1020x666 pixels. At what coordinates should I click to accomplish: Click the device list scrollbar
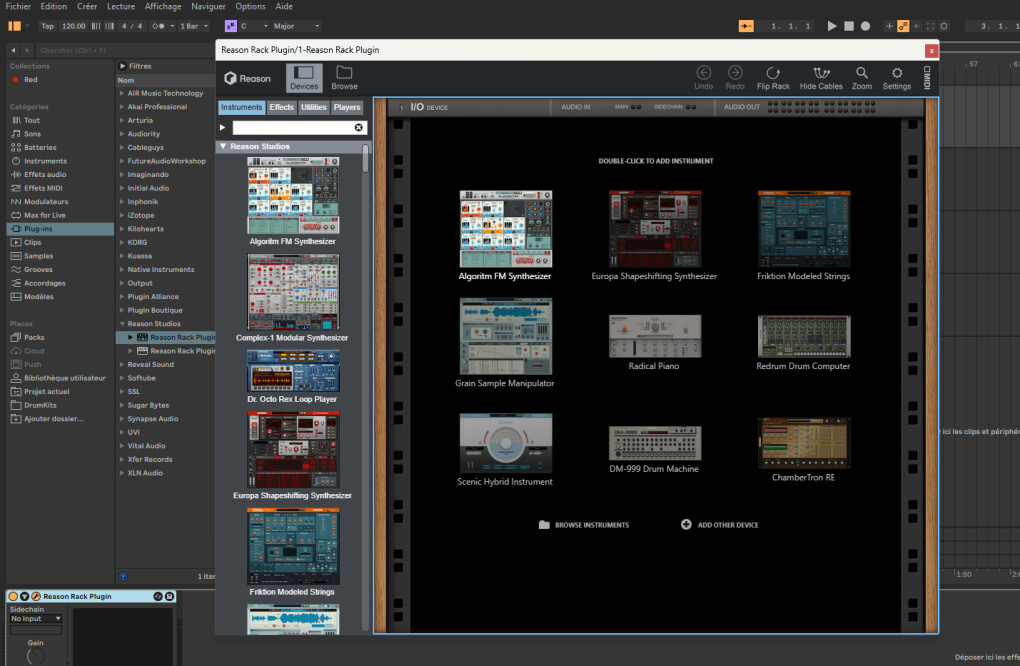click(x=366, y=158)
